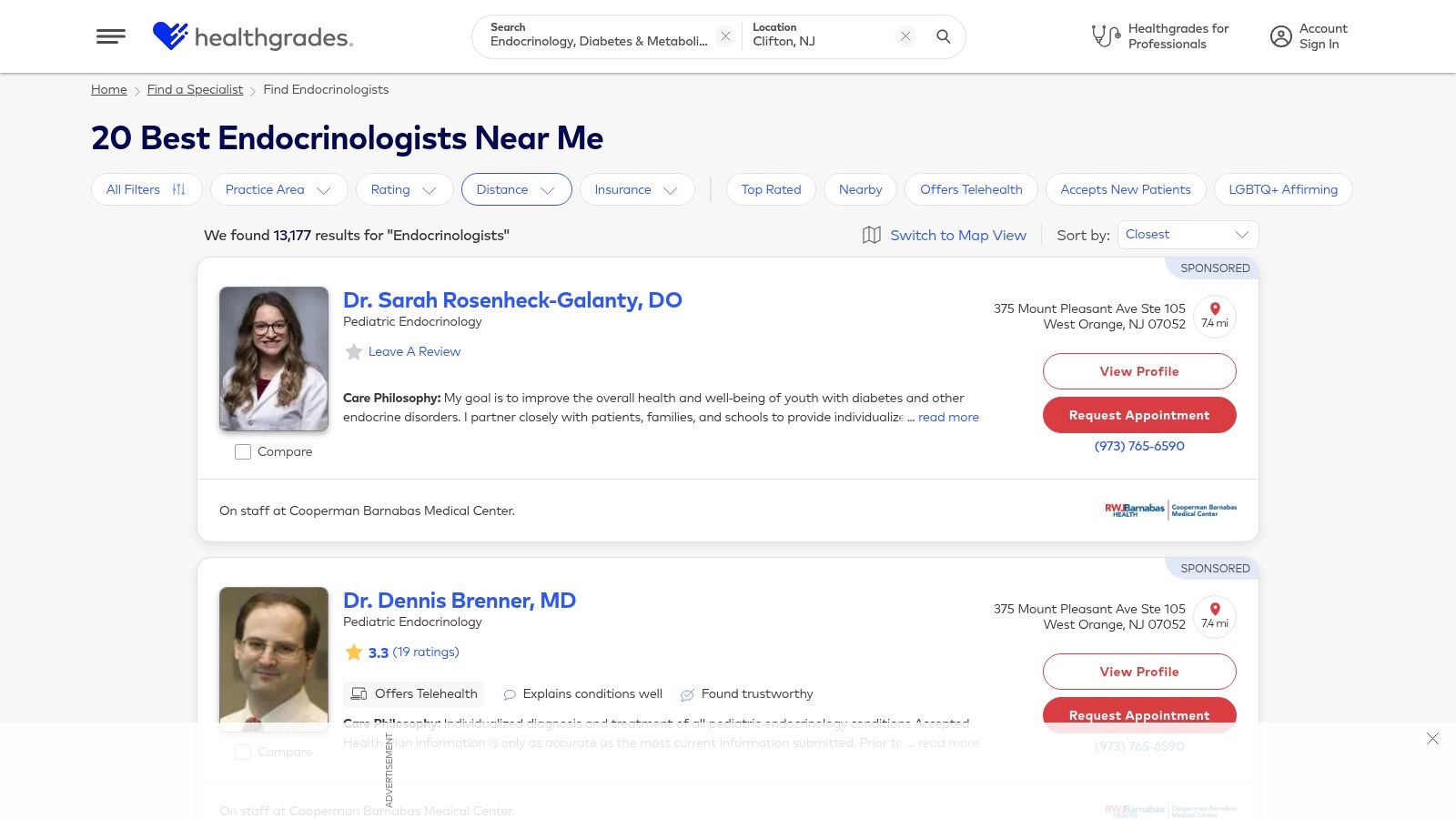Request Appointment with Dr. Rosenheck-Galanty

pos(1139,415)
